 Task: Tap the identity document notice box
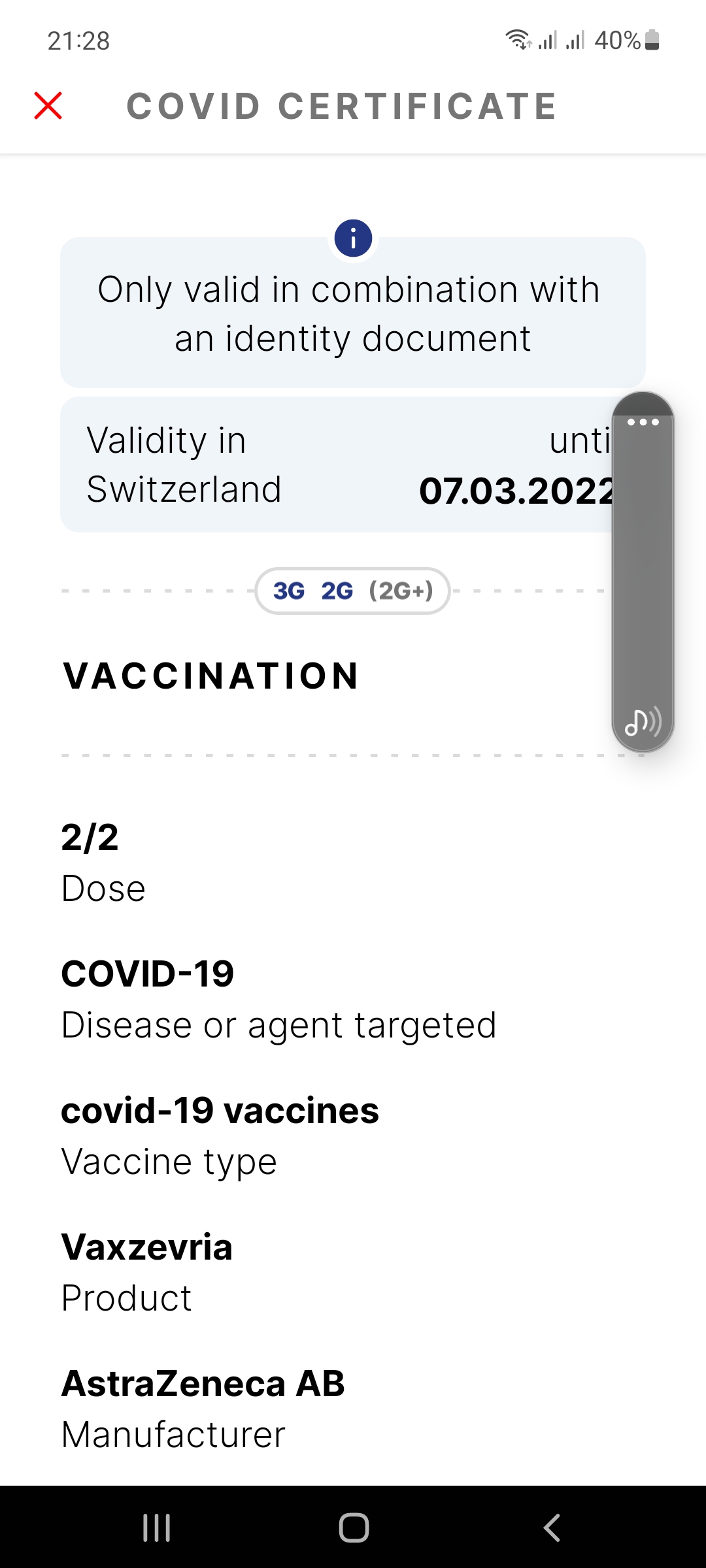(x=353, y=314)
